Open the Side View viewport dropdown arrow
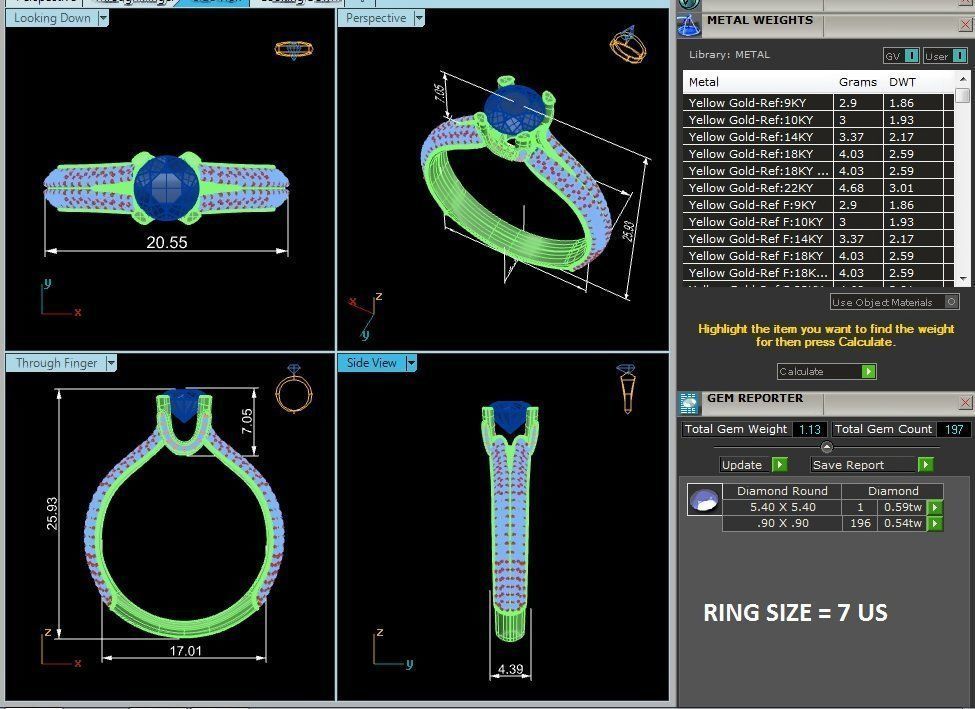975x709 pixels. click(412, 363)
